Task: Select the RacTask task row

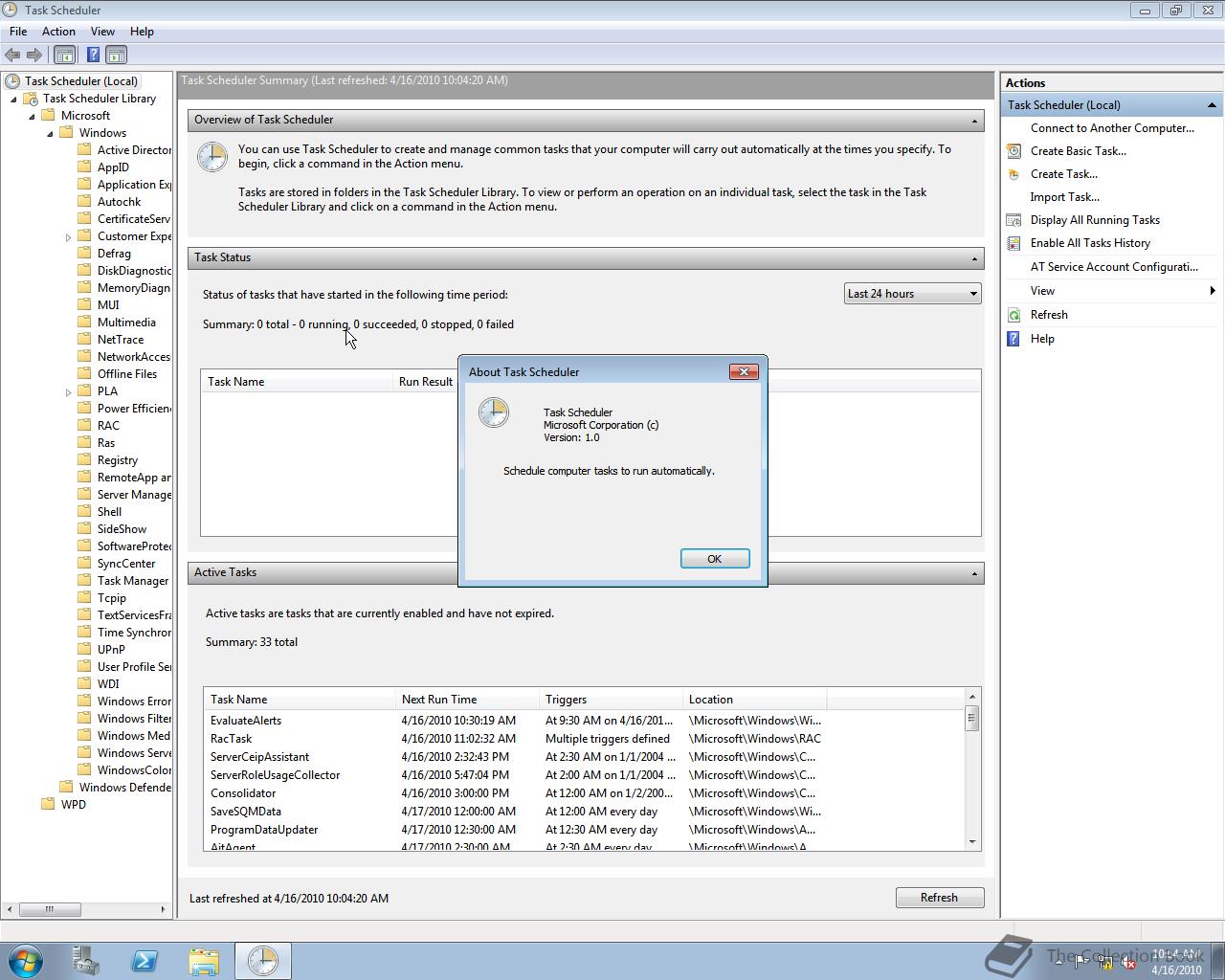Action: [x=584, y=739]
